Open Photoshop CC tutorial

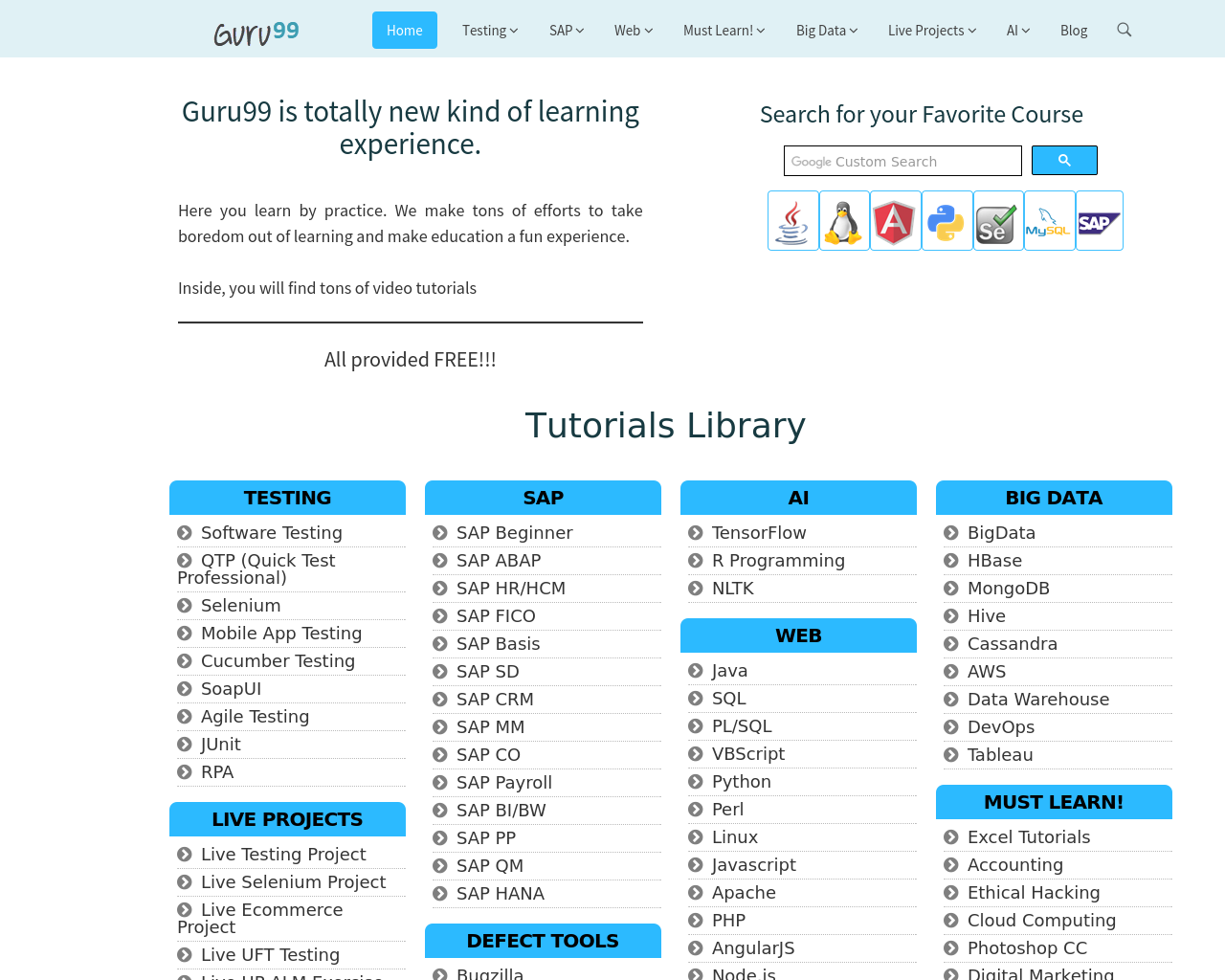[x=1027, y=948]
